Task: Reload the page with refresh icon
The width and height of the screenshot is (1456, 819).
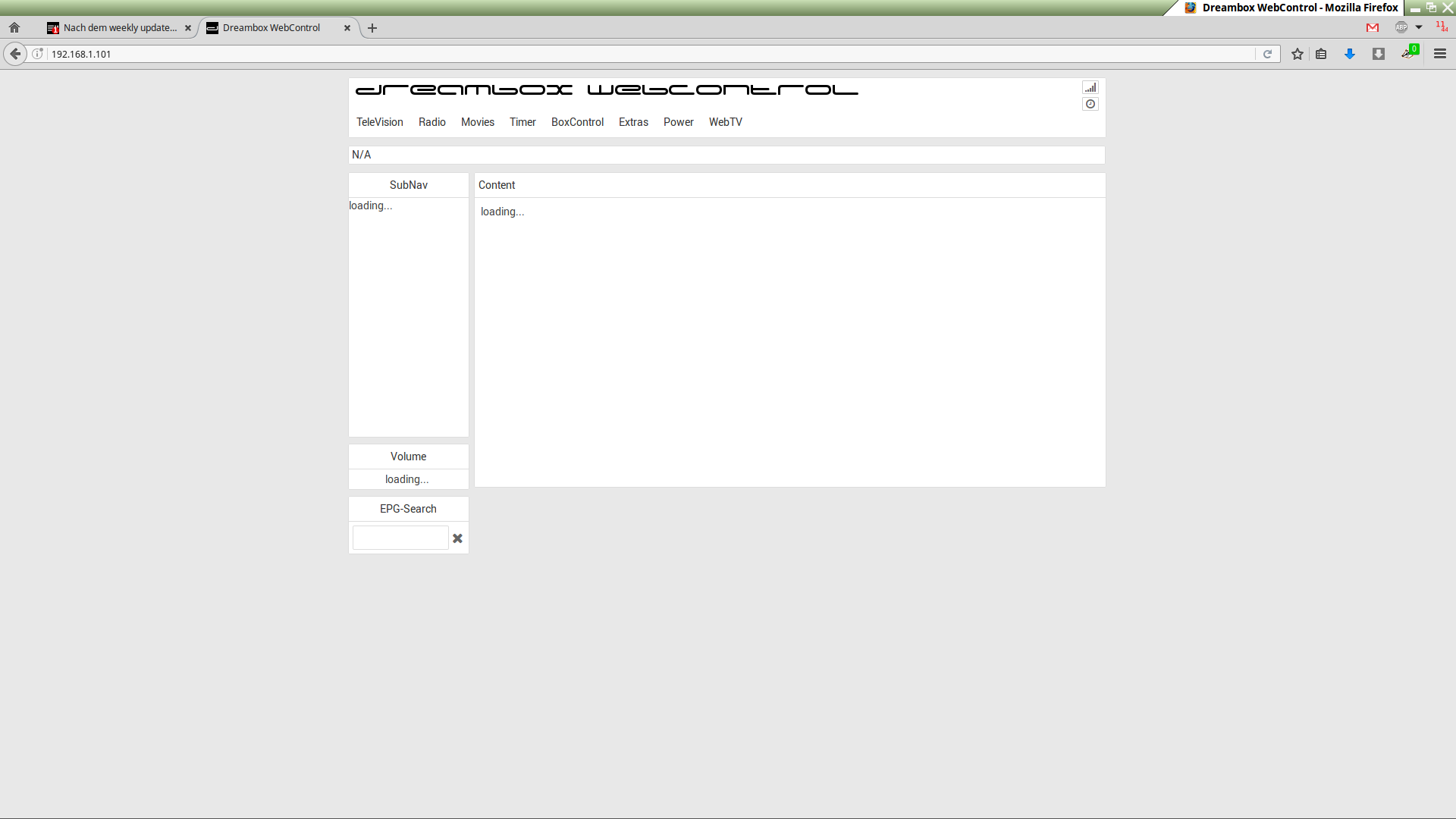Action: 1267,54
